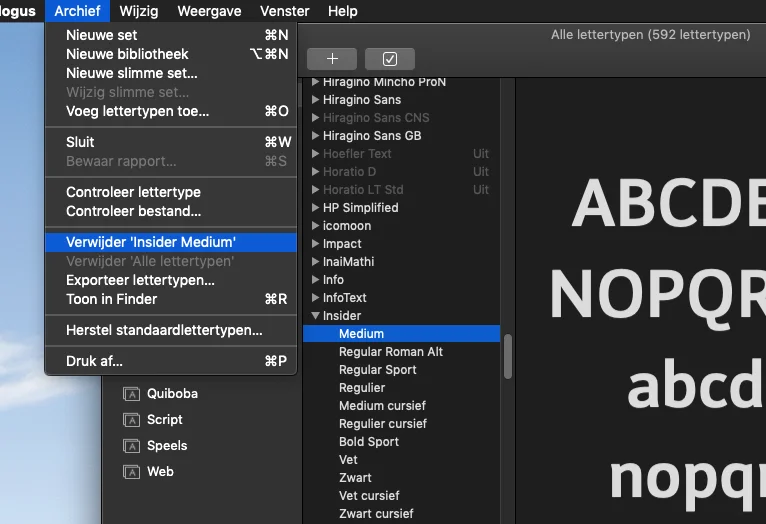The height and width of the screenshot is (524, 766).
Task: Choose Verwijder 'Insider Medium' item
Action: click(171, 242)
